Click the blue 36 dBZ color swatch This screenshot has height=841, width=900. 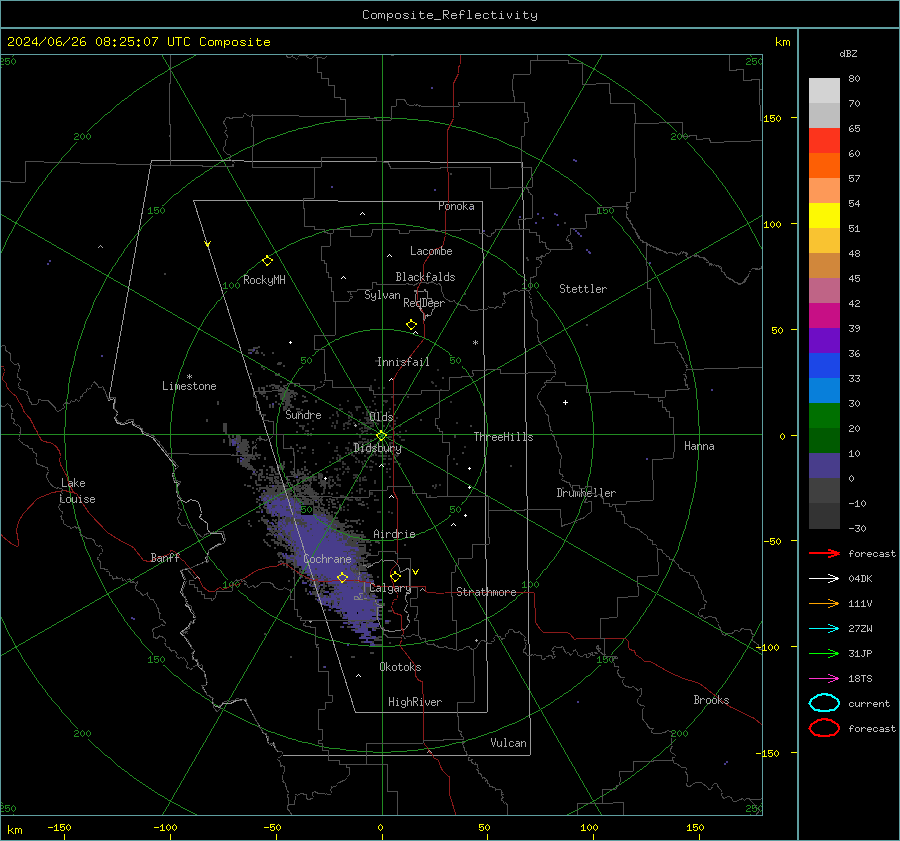pos(824,365)
